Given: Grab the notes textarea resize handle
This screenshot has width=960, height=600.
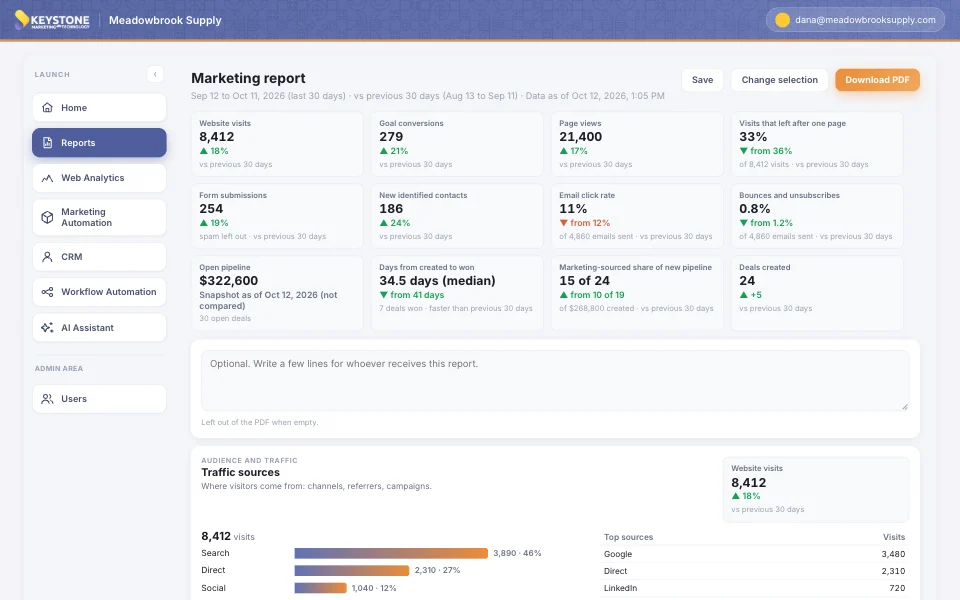Looking at the screenshot, I should [905, 407].
